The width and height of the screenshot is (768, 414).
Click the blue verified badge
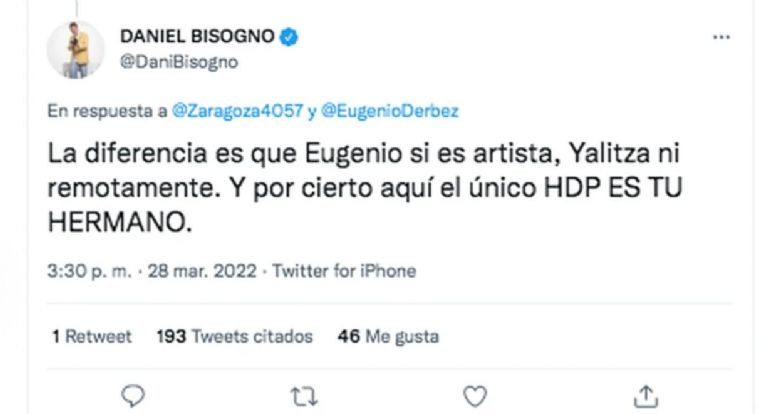(289, 37)
